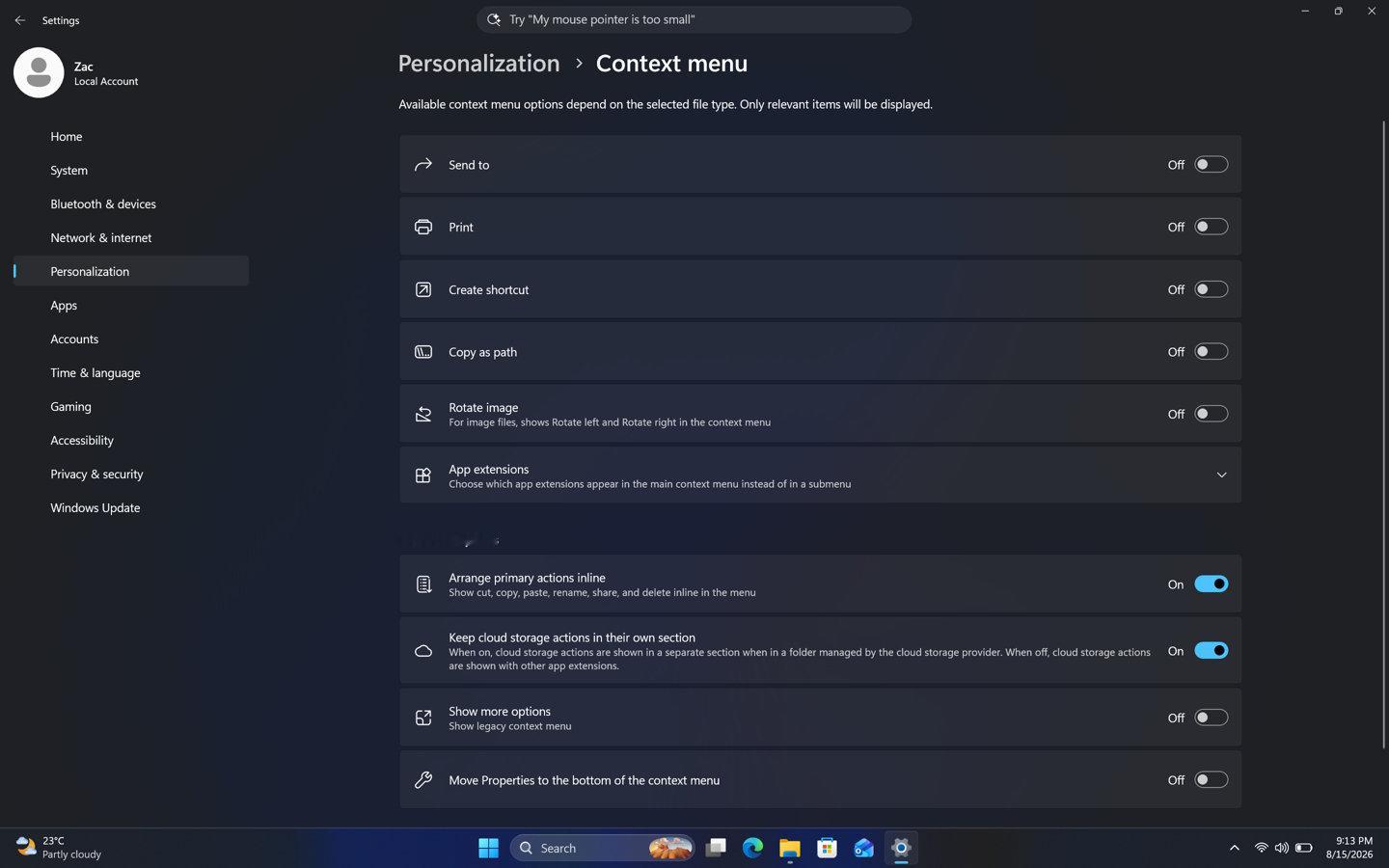
Task: Open Privacy & security
Action: point(131,474)
